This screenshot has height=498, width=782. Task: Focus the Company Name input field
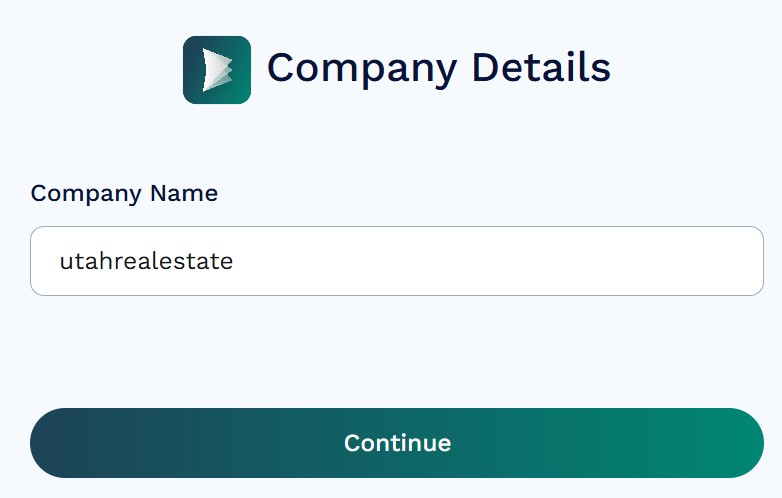397,261
